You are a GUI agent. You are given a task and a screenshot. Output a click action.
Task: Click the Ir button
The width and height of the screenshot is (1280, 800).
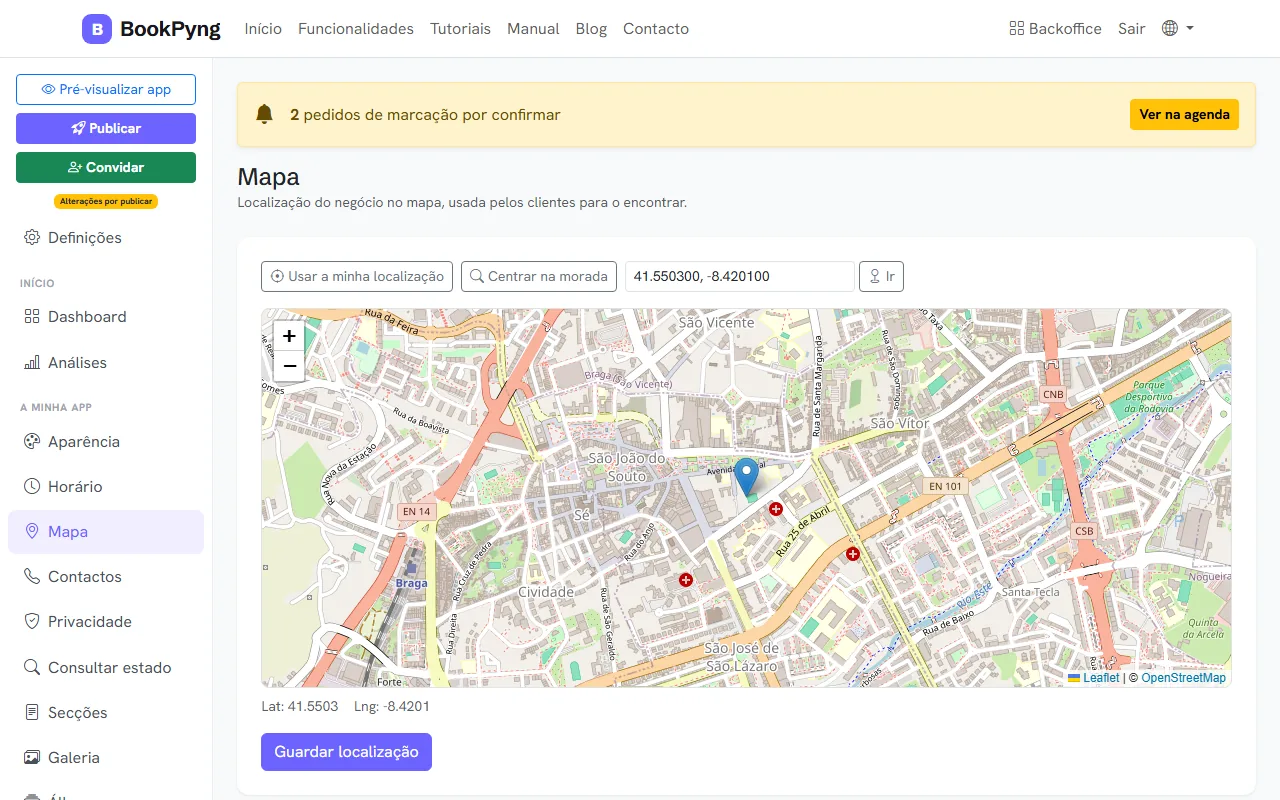pos(881,276)
